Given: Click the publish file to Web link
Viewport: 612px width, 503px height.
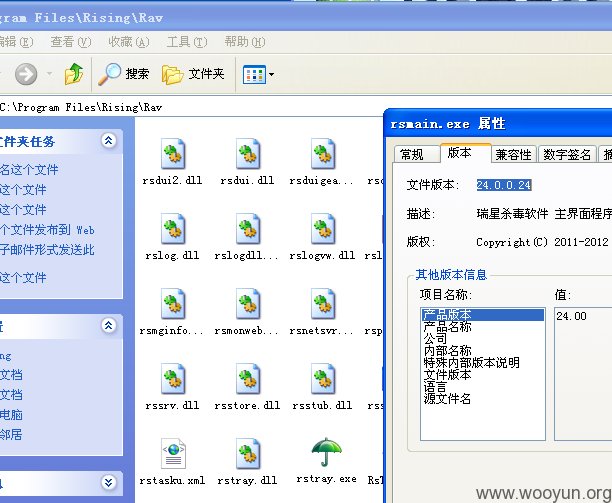Looking at the screenshot, I should point(47,230).
